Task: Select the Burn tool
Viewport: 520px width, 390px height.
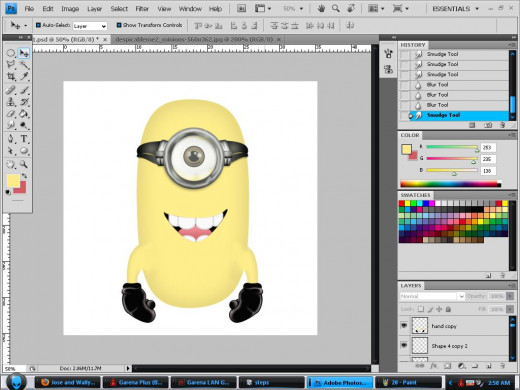Action: point(24,125)
